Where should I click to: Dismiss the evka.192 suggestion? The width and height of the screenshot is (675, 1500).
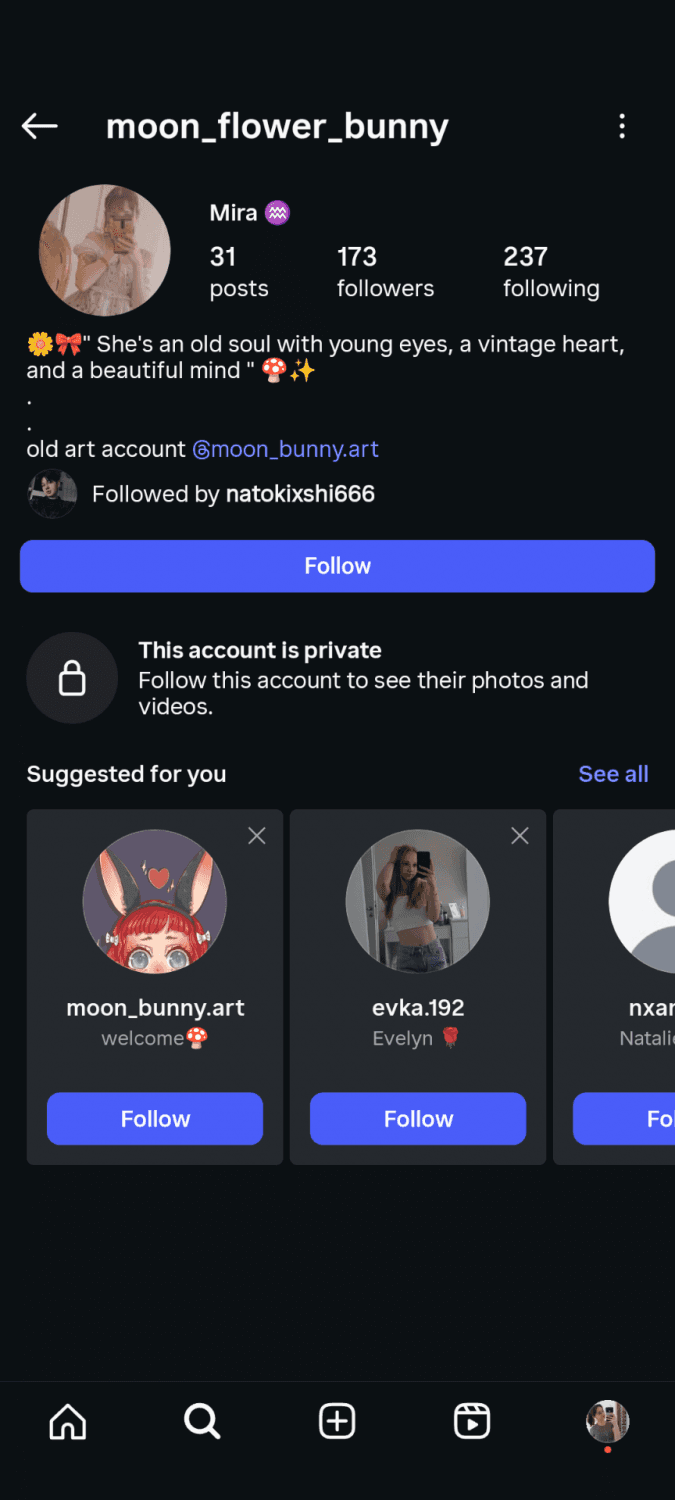coord(520,836)
